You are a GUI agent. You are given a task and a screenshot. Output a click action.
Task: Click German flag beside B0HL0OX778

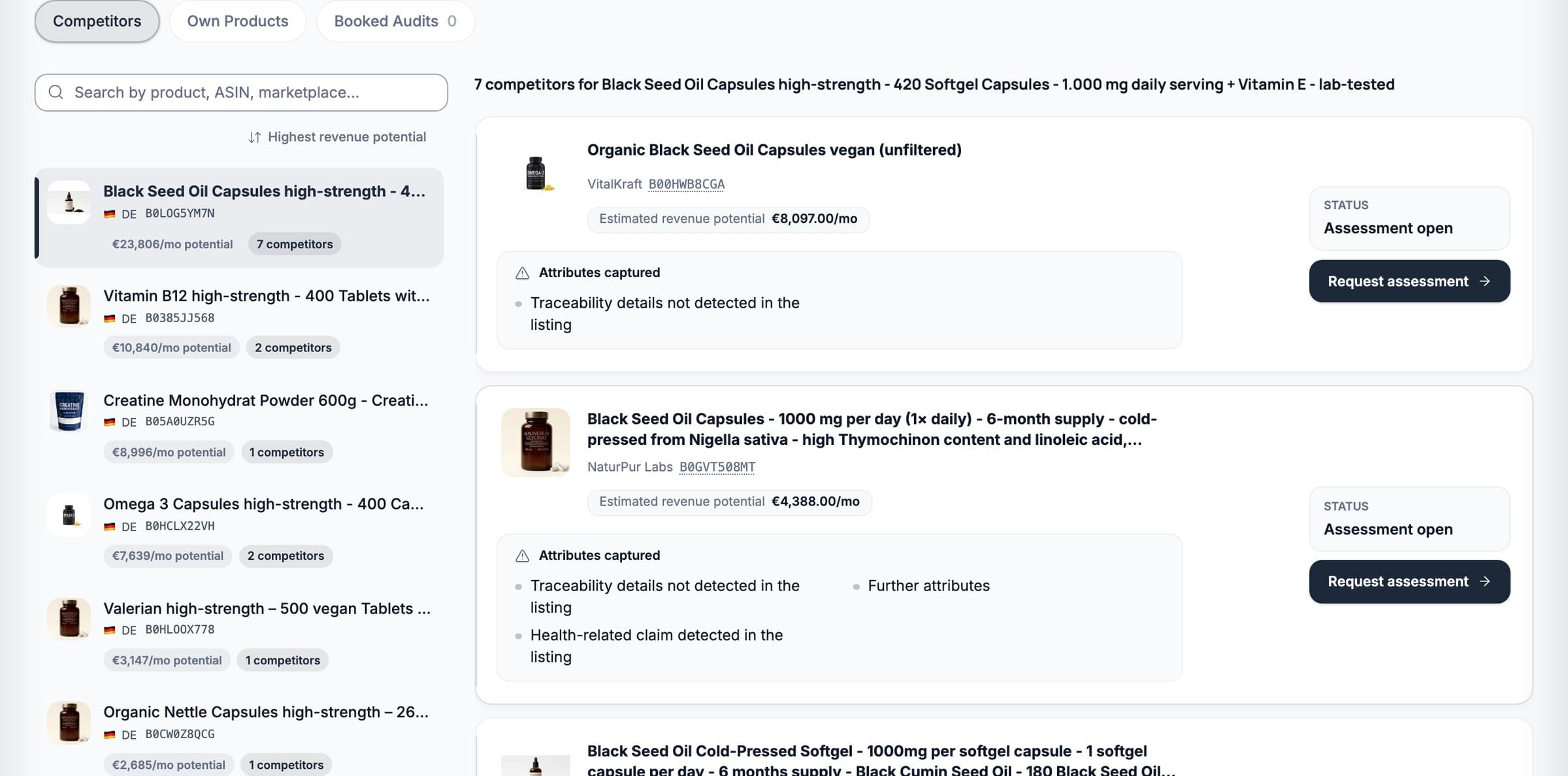110,630
